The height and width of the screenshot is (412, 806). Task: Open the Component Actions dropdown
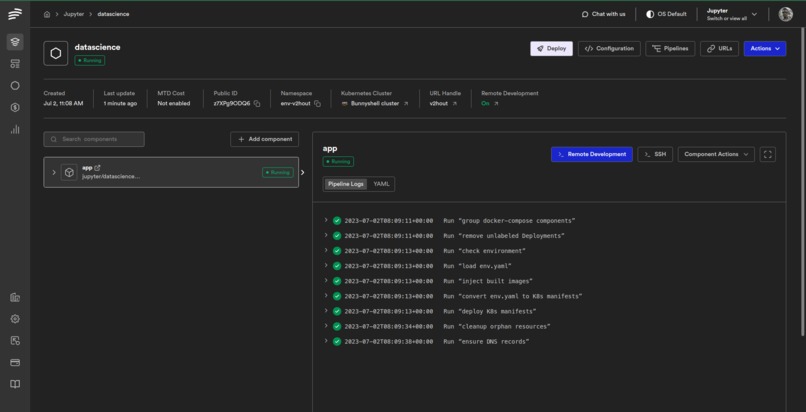[716, 154]
